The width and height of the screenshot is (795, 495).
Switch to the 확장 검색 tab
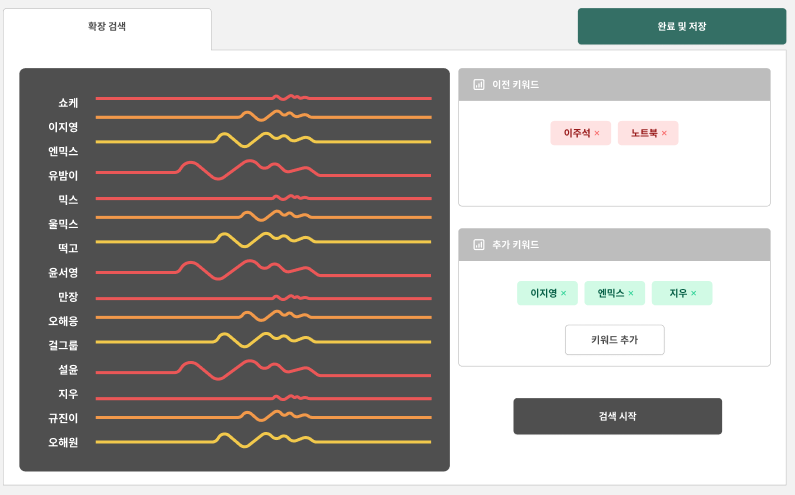click(x=107, y=27)
